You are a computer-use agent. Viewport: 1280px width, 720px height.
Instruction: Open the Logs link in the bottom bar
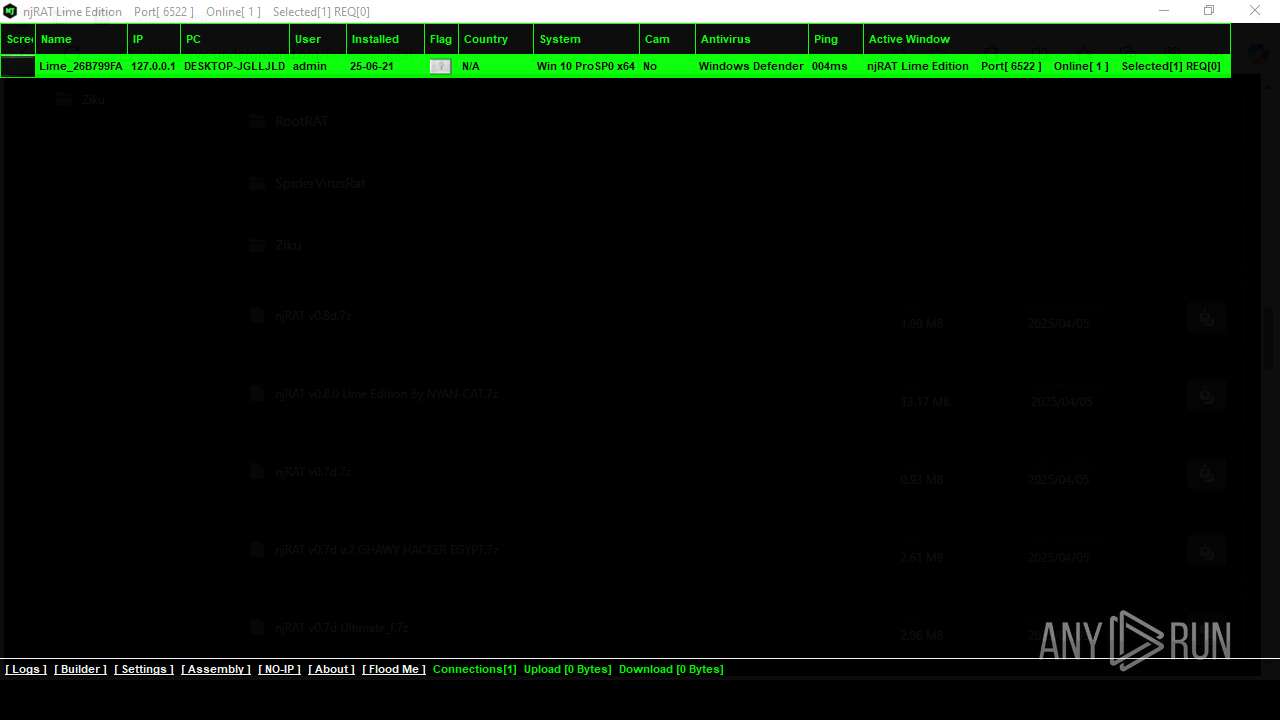click(x=26, y=669)
